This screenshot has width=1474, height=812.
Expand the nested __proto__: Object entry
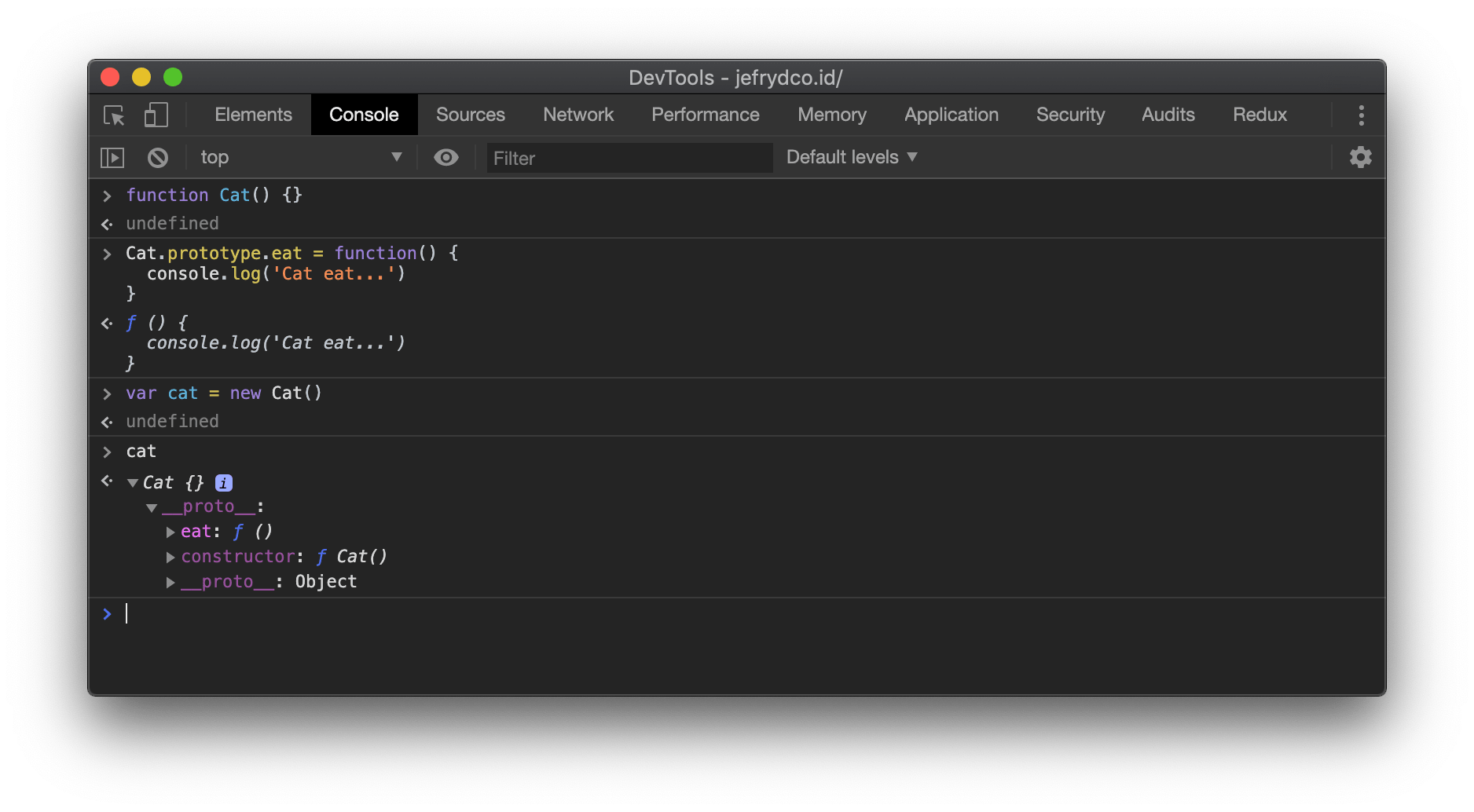[170, 583]
